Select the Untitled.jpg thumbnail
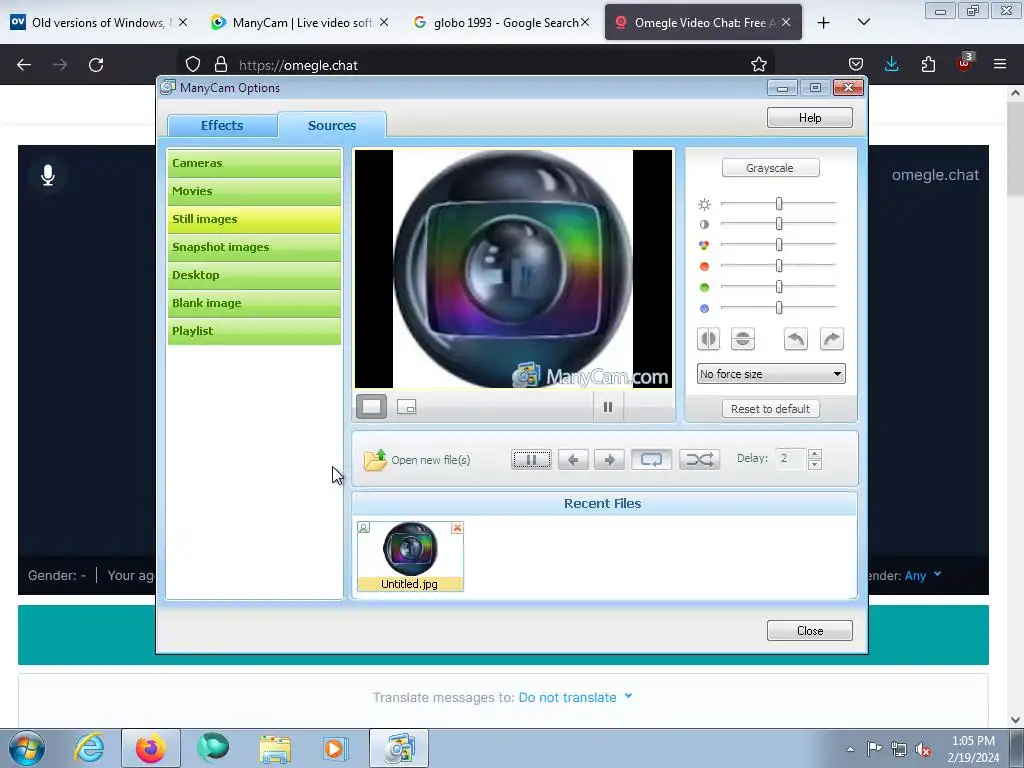Screen dimensions: 1024x768 (x=410, y=556)
